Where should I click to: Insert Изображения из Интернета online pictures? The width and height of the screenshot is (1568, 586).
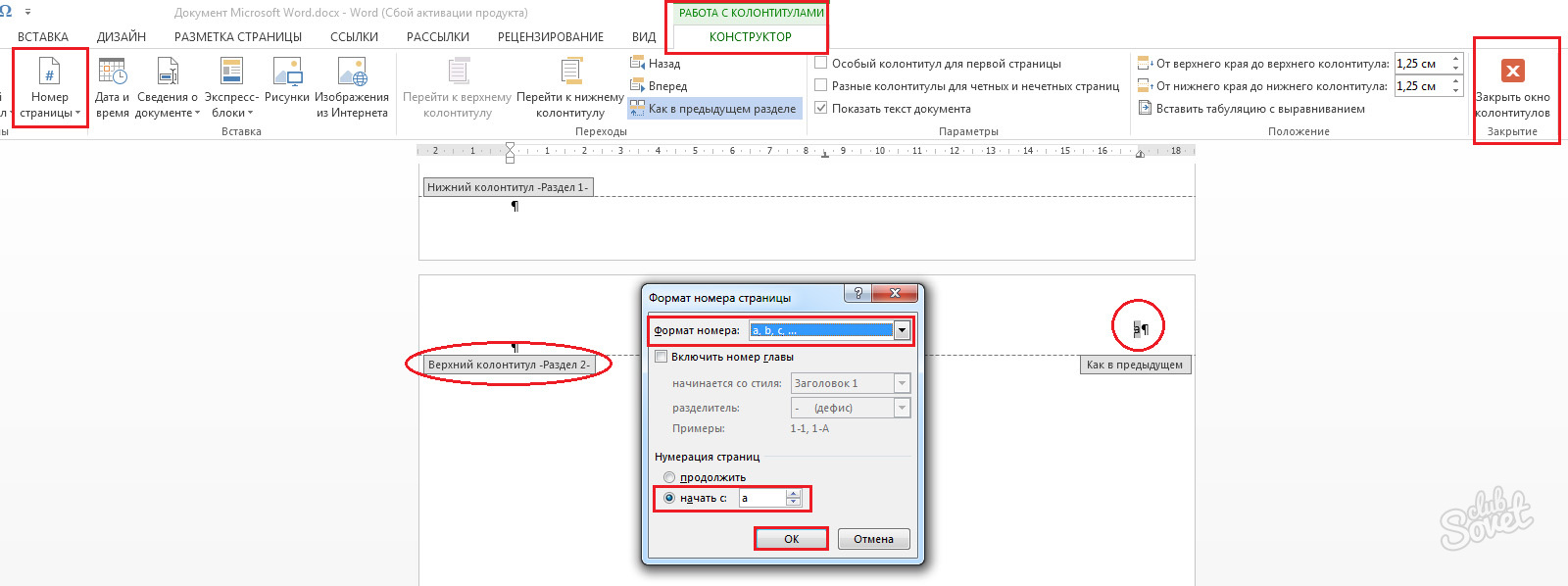coord(352,87)
